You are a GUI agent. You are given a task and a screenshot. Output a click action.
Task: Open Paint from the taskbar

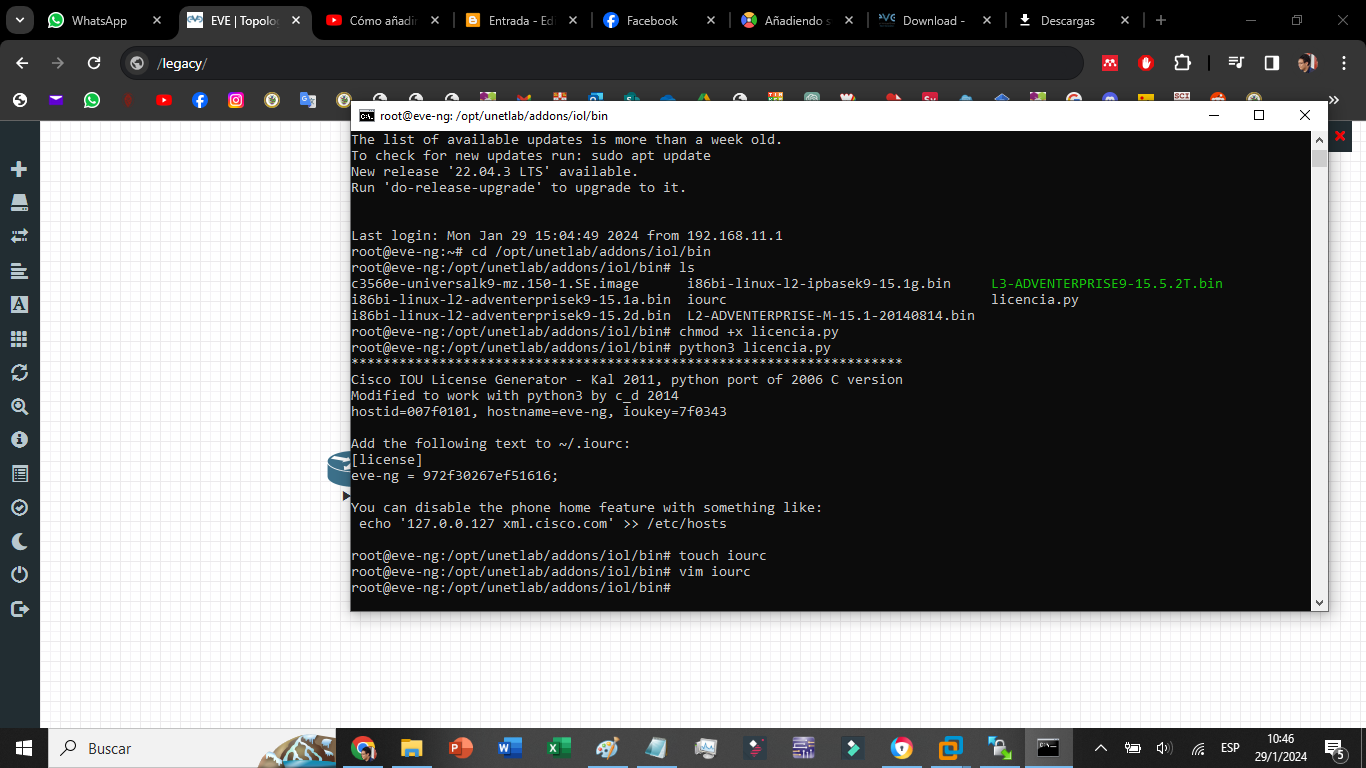608,748
